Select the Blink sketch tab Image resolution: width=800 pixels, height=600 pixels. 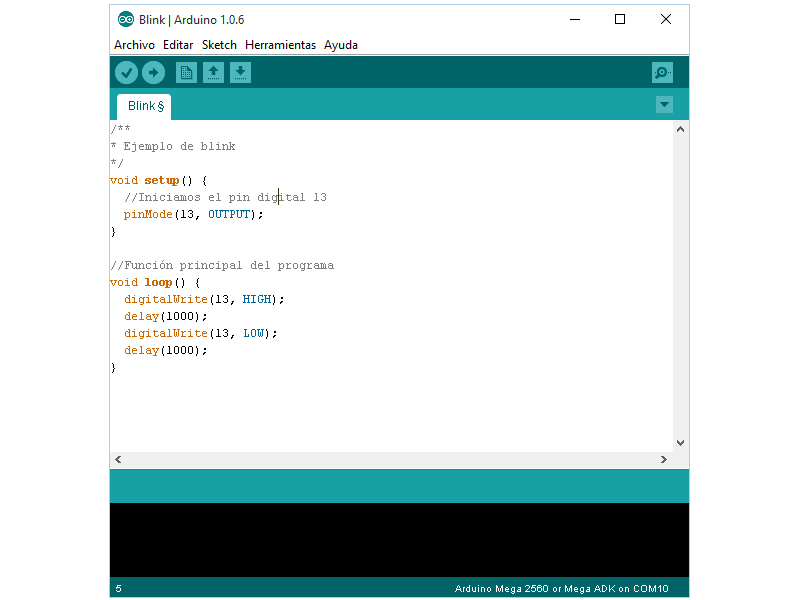pos(144,106)
